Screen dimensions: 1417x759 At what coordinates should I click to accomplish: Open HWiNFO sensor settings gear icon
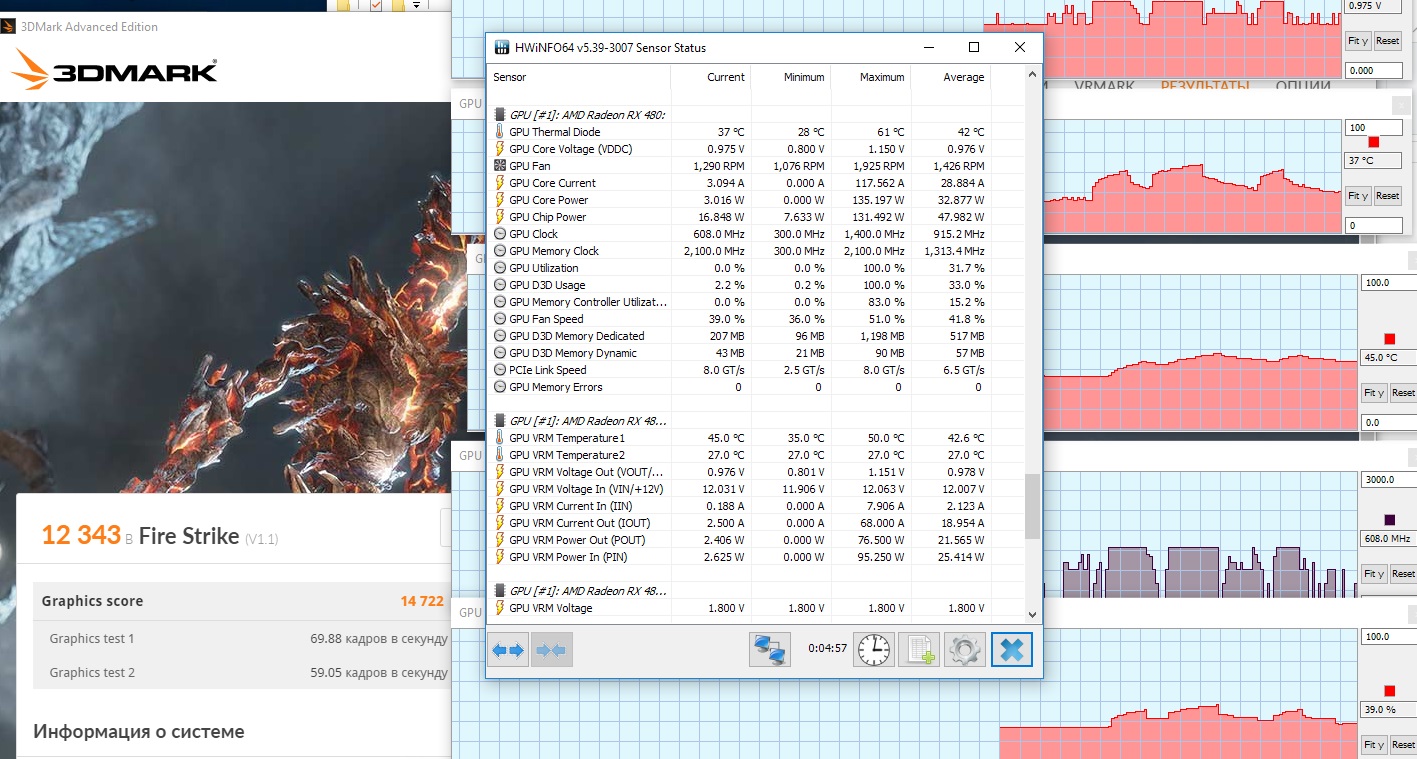click(964, 650)
